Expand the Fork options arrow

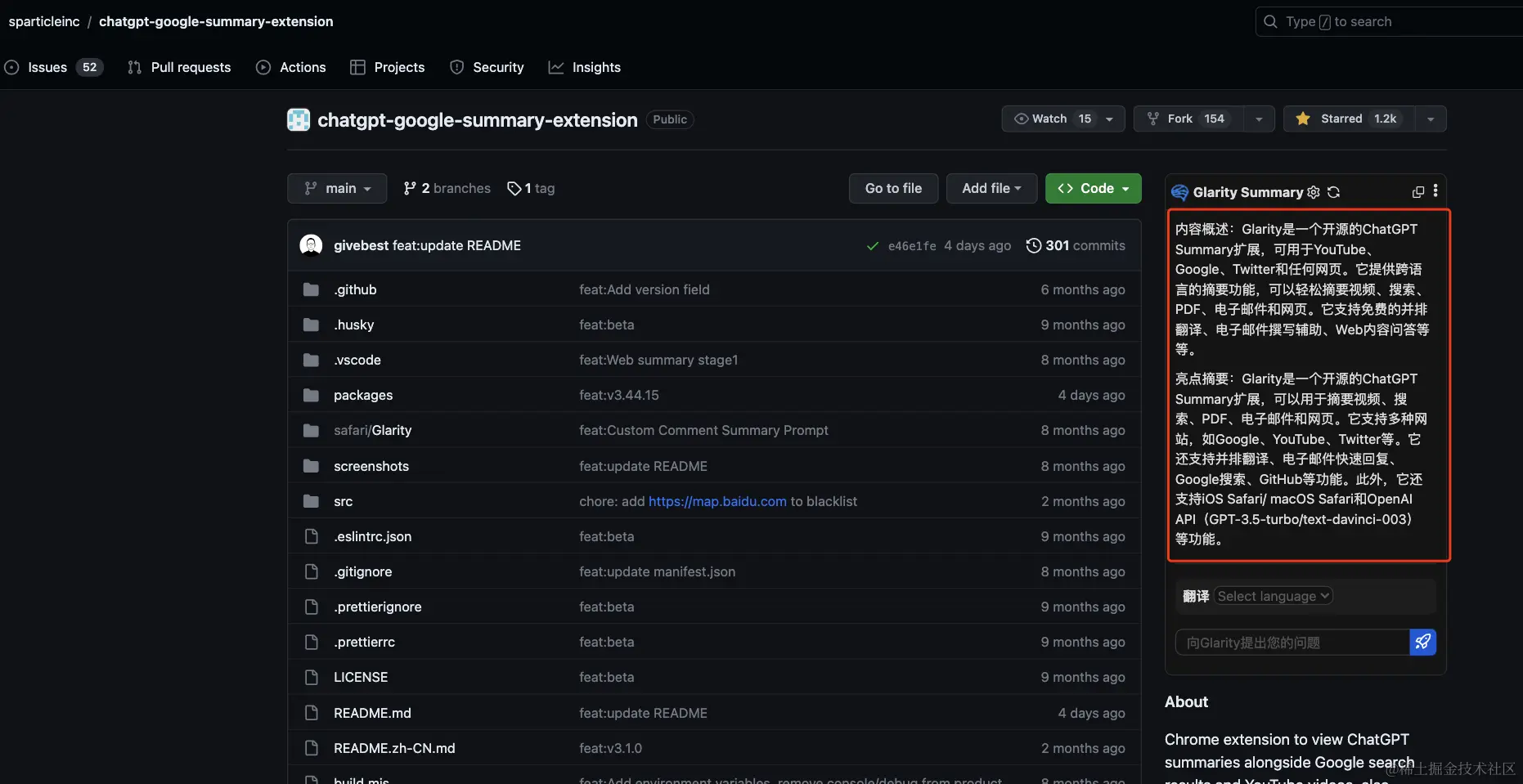point(1259,119)
